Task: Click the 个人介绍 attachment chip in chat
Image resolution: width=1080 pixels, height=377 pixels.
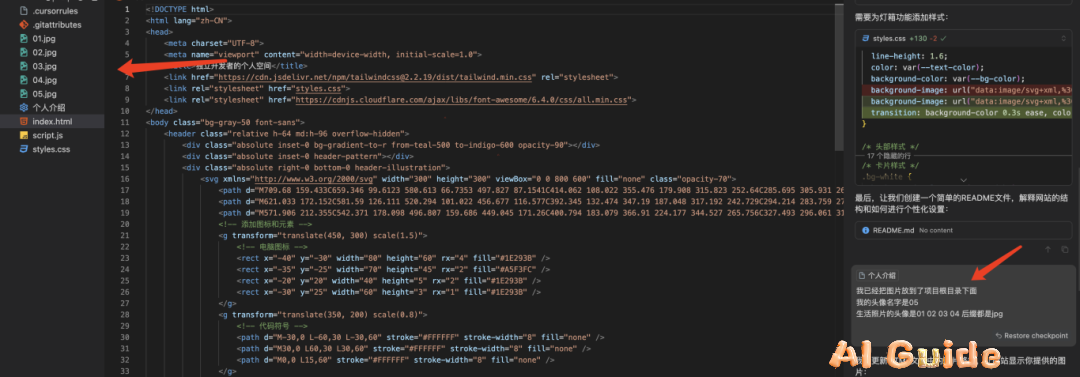Action: click(878, 275)
